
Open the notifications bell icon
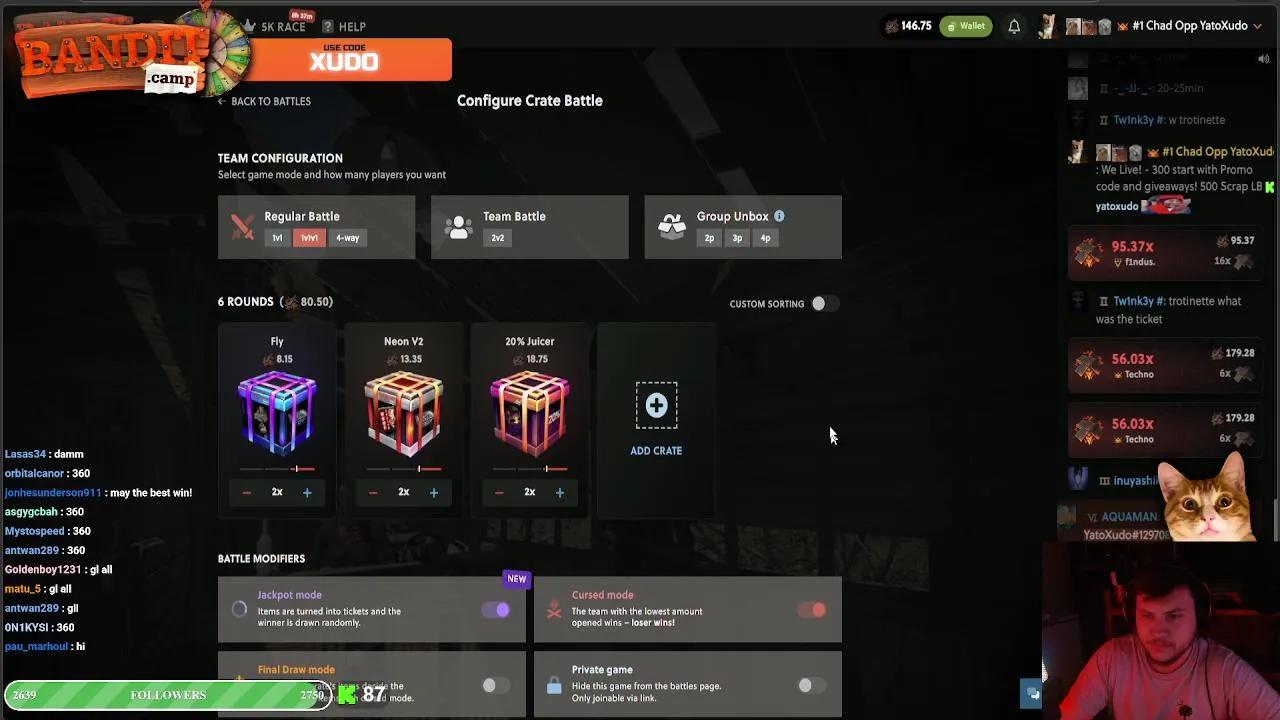1014,27
